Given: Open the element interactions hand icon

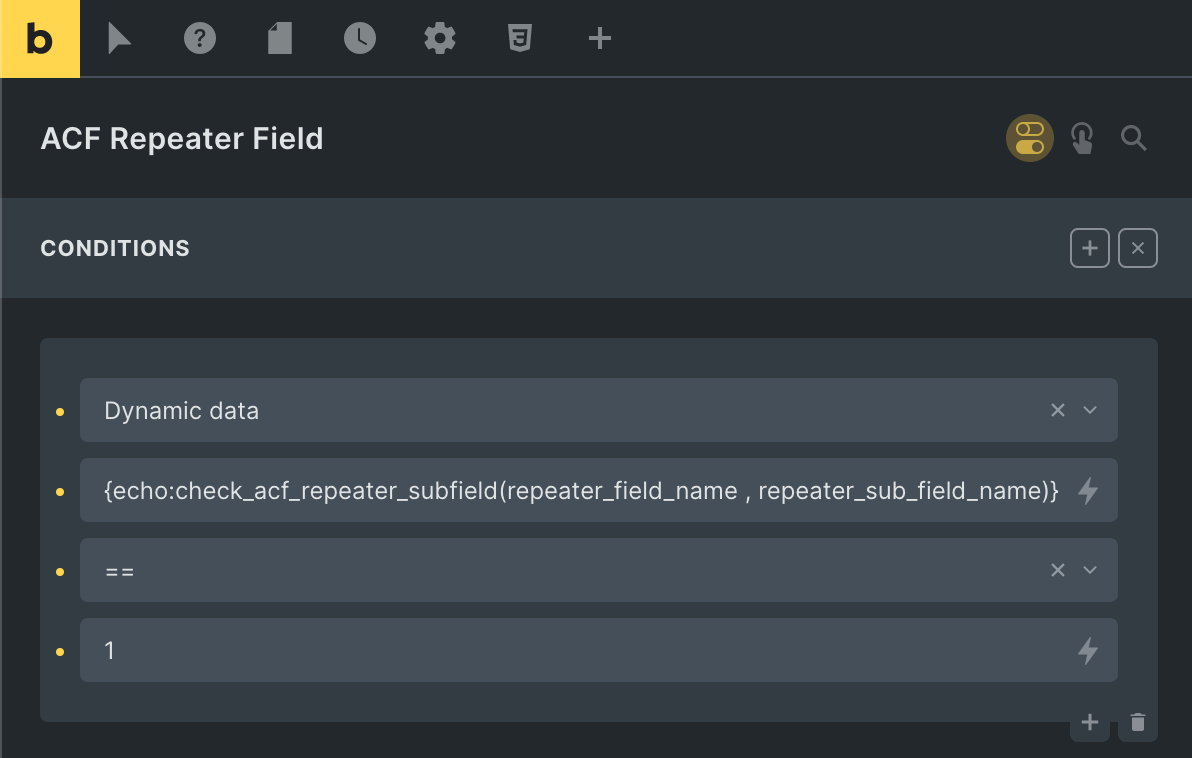Looking at the screenshot, I should tap(1082, 138).
